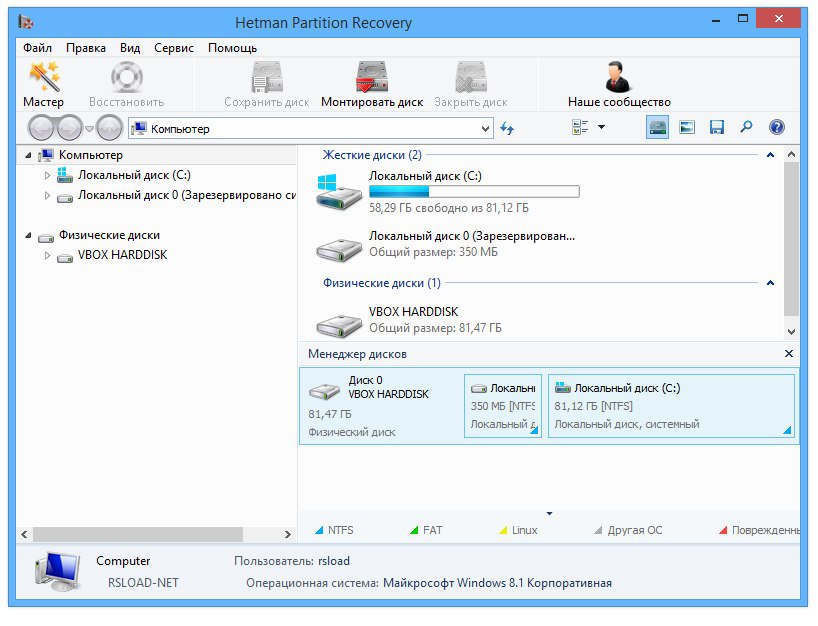Open the Правка menu
Screen dimensions: 818x626
pos(86,48)
